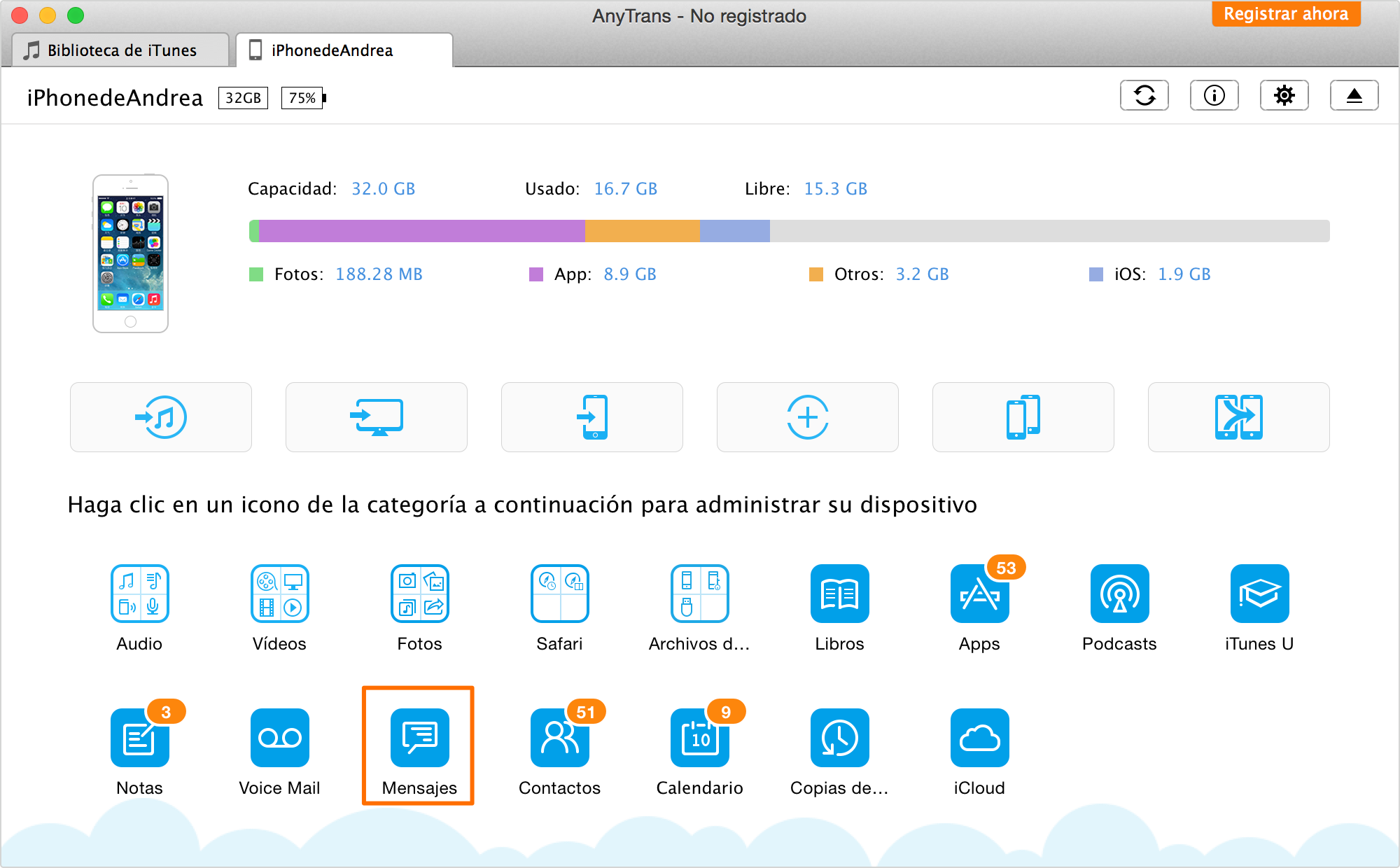Open the Mensajes category
Image resolution: width=1400 pixels, height=868 pixels.
point(420,738)
